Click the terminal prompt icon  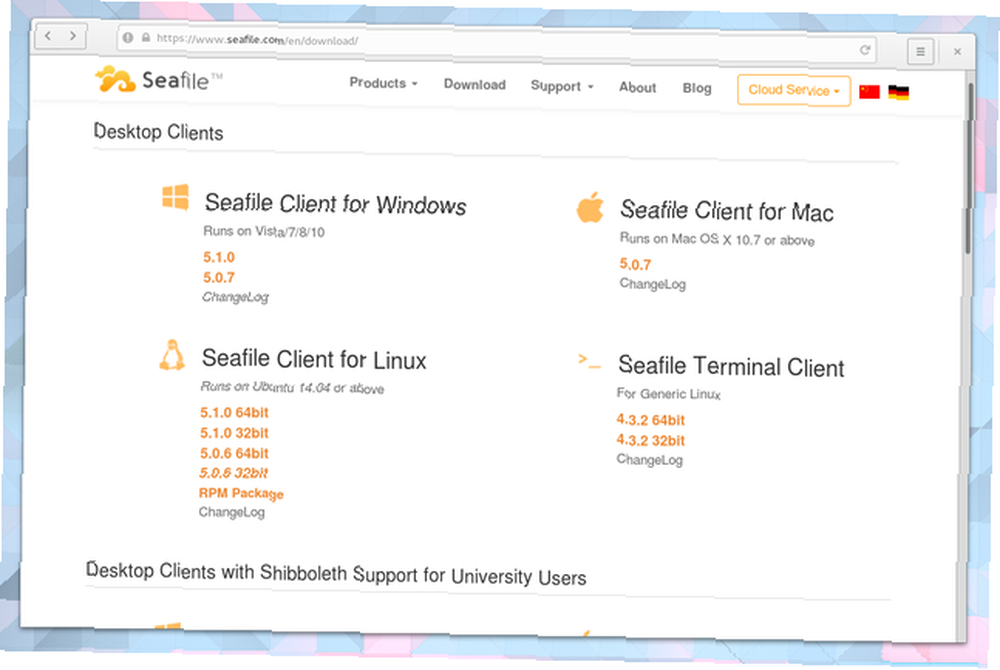click(589, 361)
